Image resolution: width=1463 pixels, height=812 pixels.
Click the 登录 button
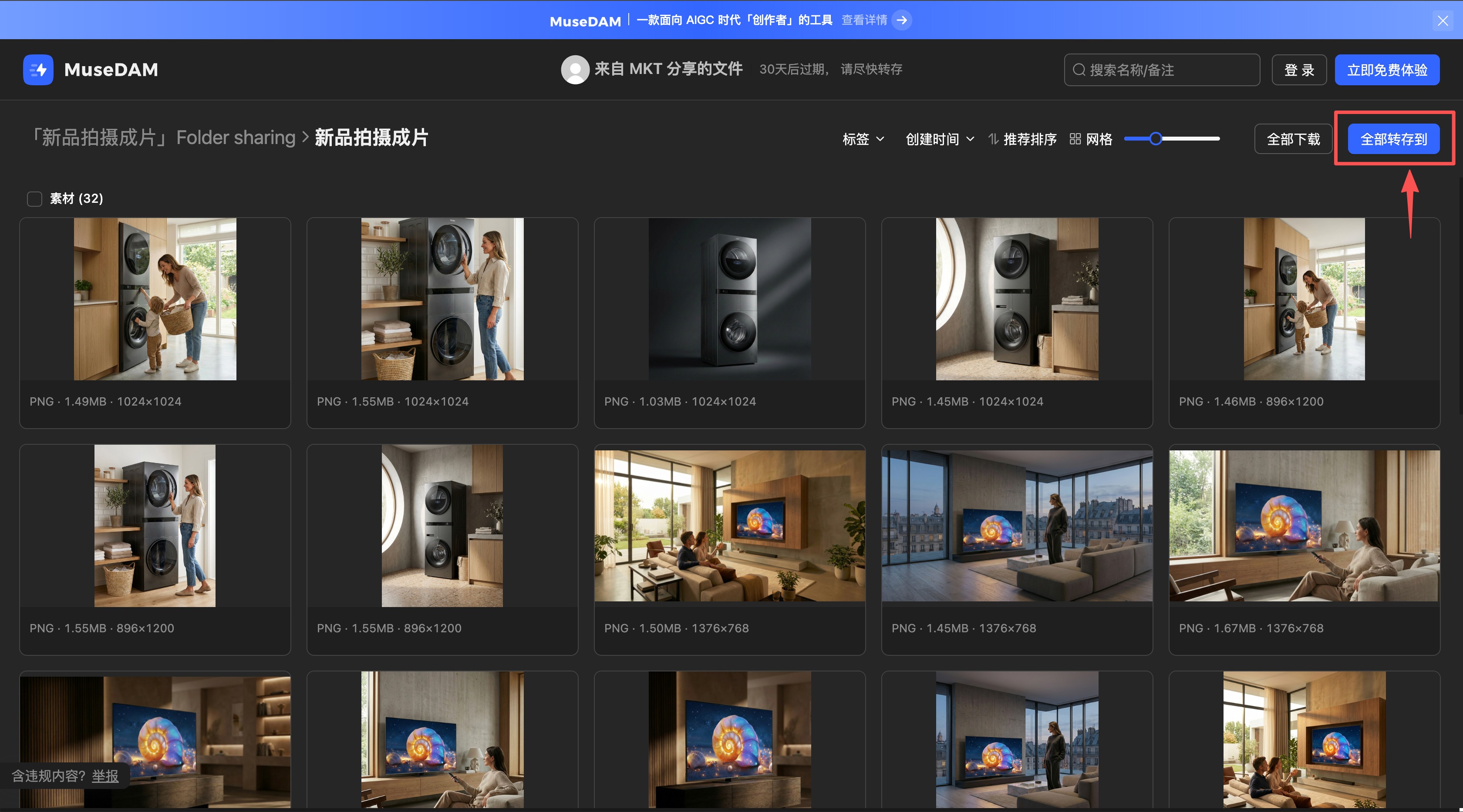coord(1299,70)
